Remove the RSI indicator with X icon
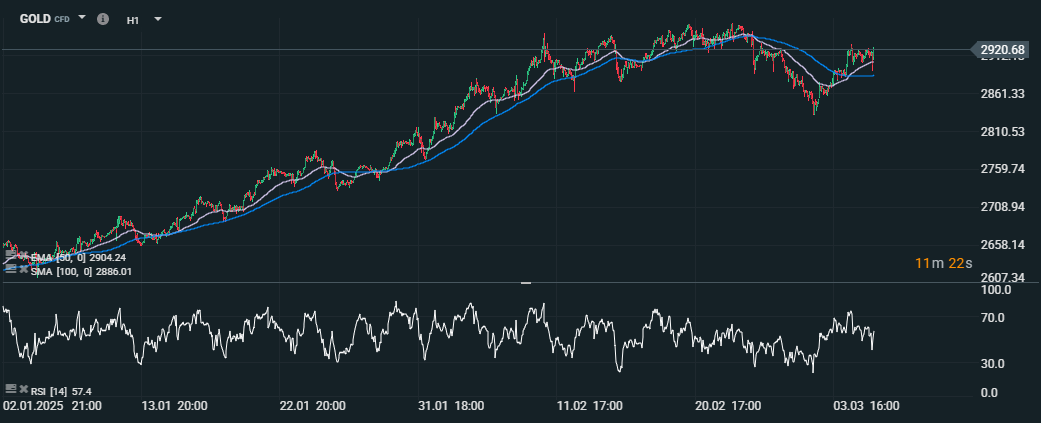This screenshot has width=1041, height=423. point(23,388)
